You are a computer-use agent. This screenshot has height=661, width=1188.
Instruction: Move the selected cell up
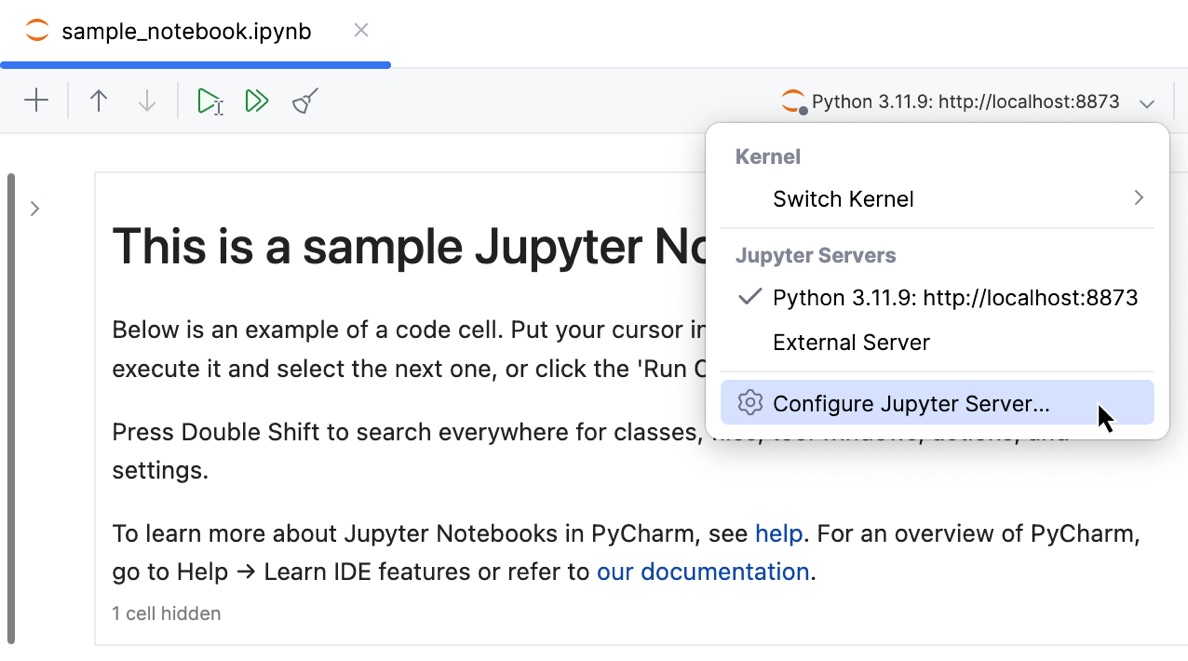[x=98, y=100]
